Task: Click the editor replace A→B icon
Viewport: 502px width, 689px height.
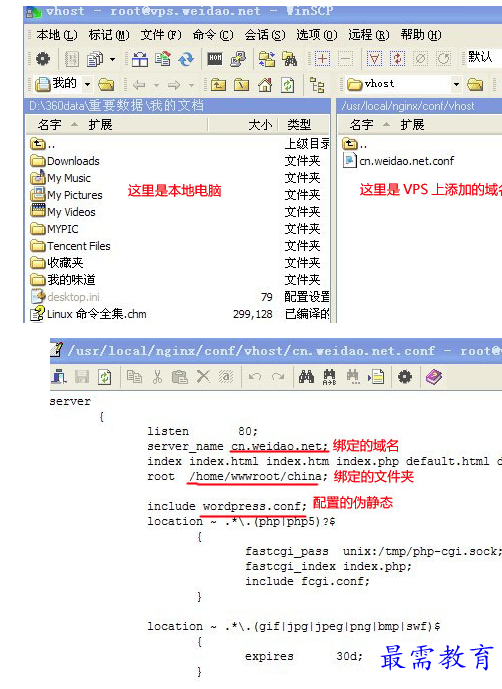Action: coord(329,377)
